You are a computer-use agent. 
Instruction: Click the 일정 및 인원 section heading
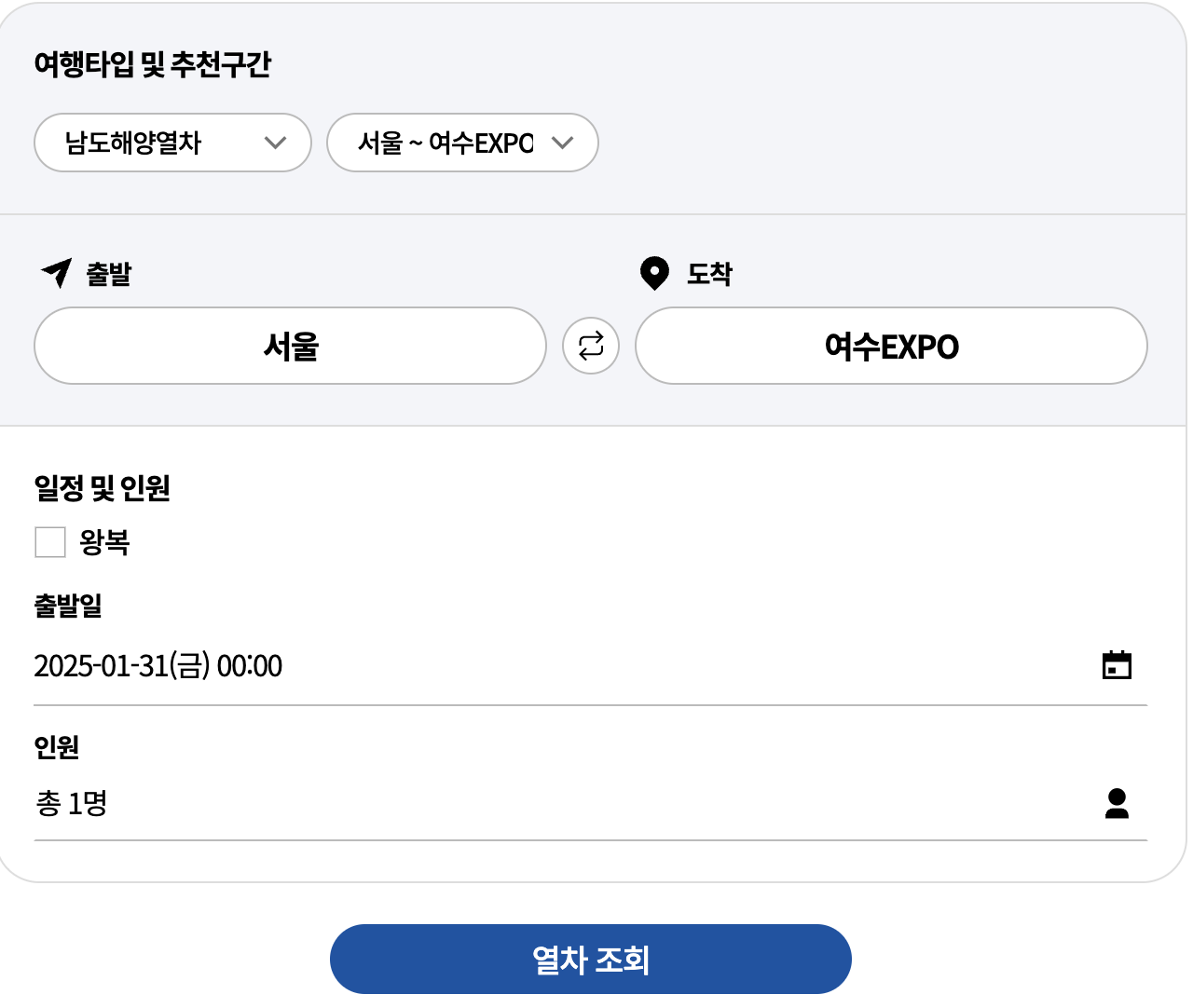pos(103,488)
